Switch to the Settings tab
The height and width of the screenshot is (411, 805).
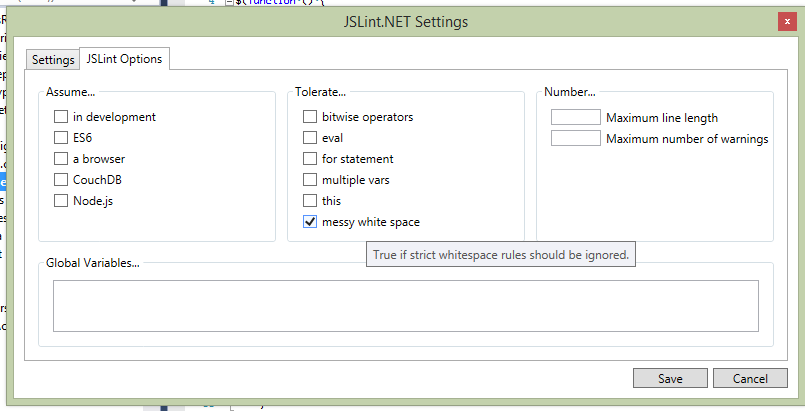(x=53, y=60)
